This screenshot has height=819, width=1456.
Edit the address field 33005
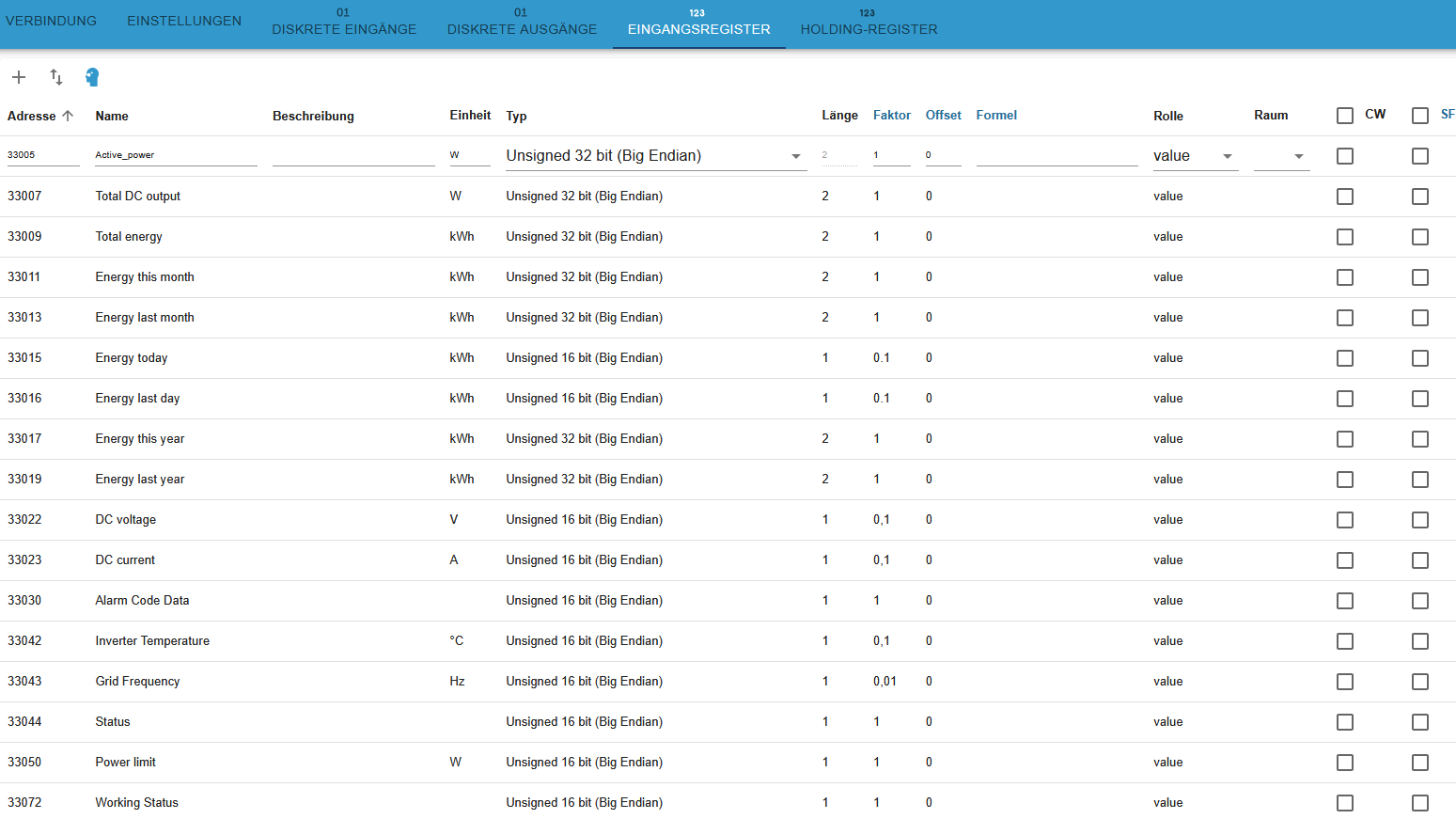coord(43,155)
